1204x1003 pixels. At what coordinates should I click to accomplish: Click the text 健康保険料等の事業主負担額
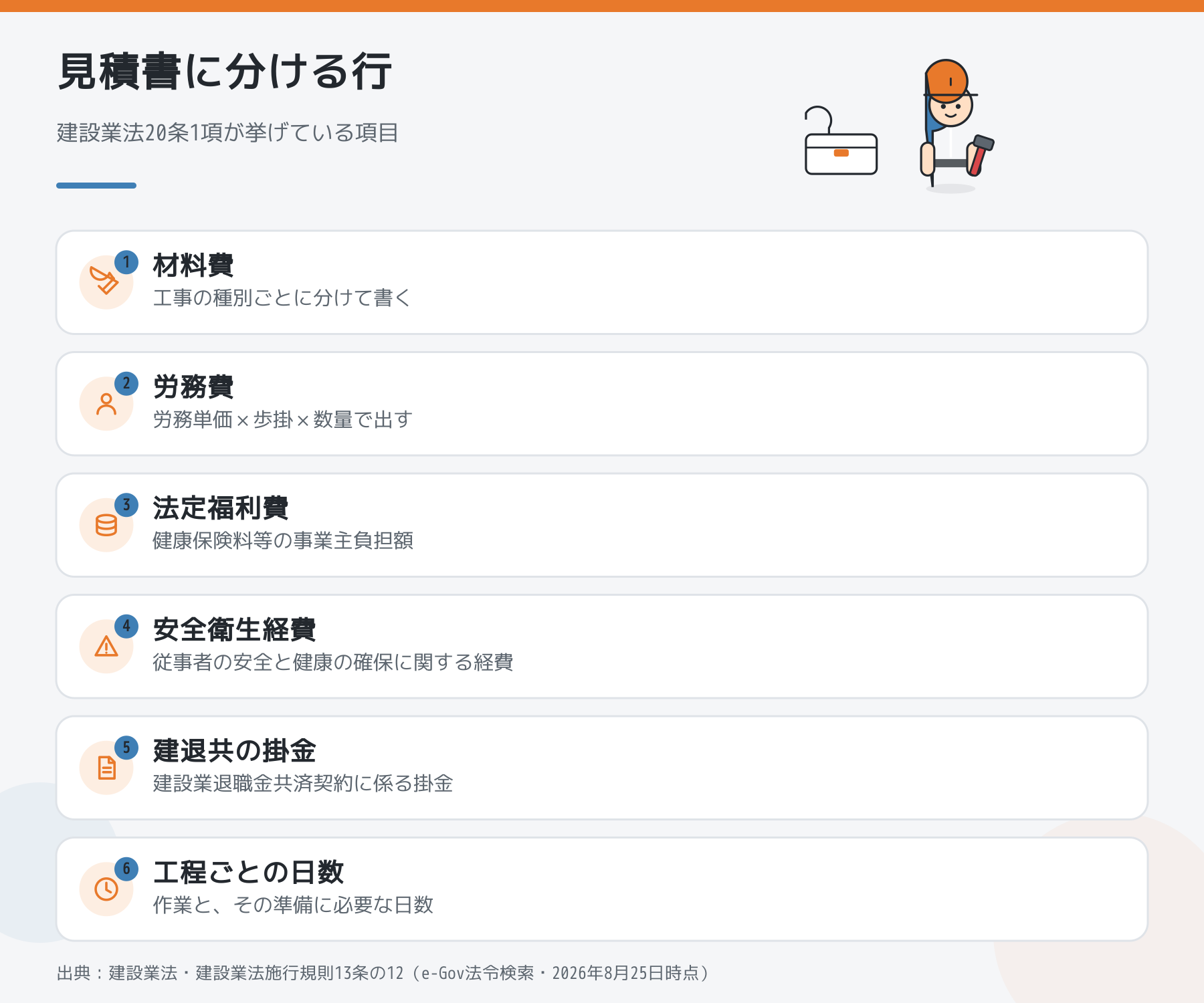click(x=283, y=540)
